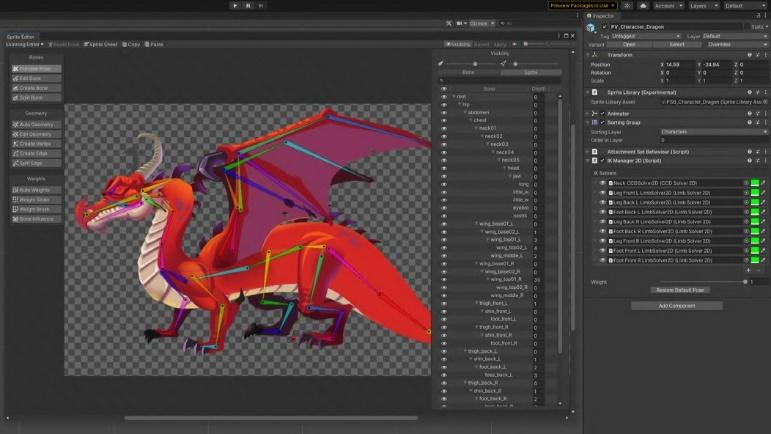Click the game object cube icon in Inspector
Screen dimensions: 771x434
(x=592, y=29)
